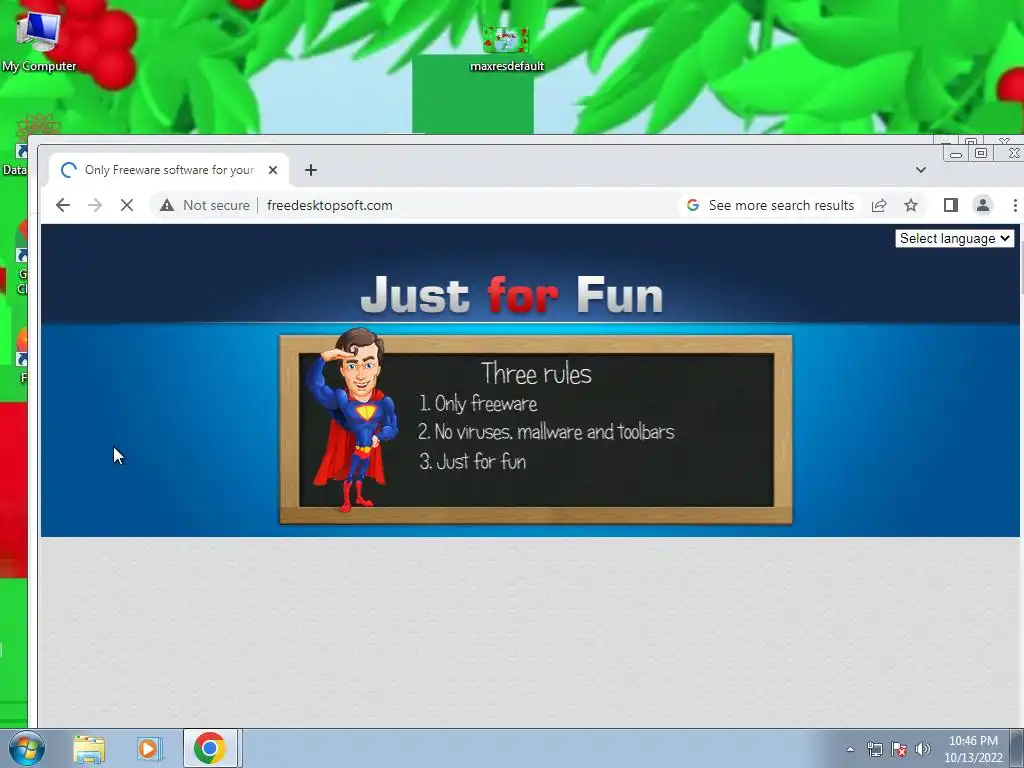This screenshot has width=1024, height=768.
Task: Maximize the Chrome browser window
Action: 981,153
